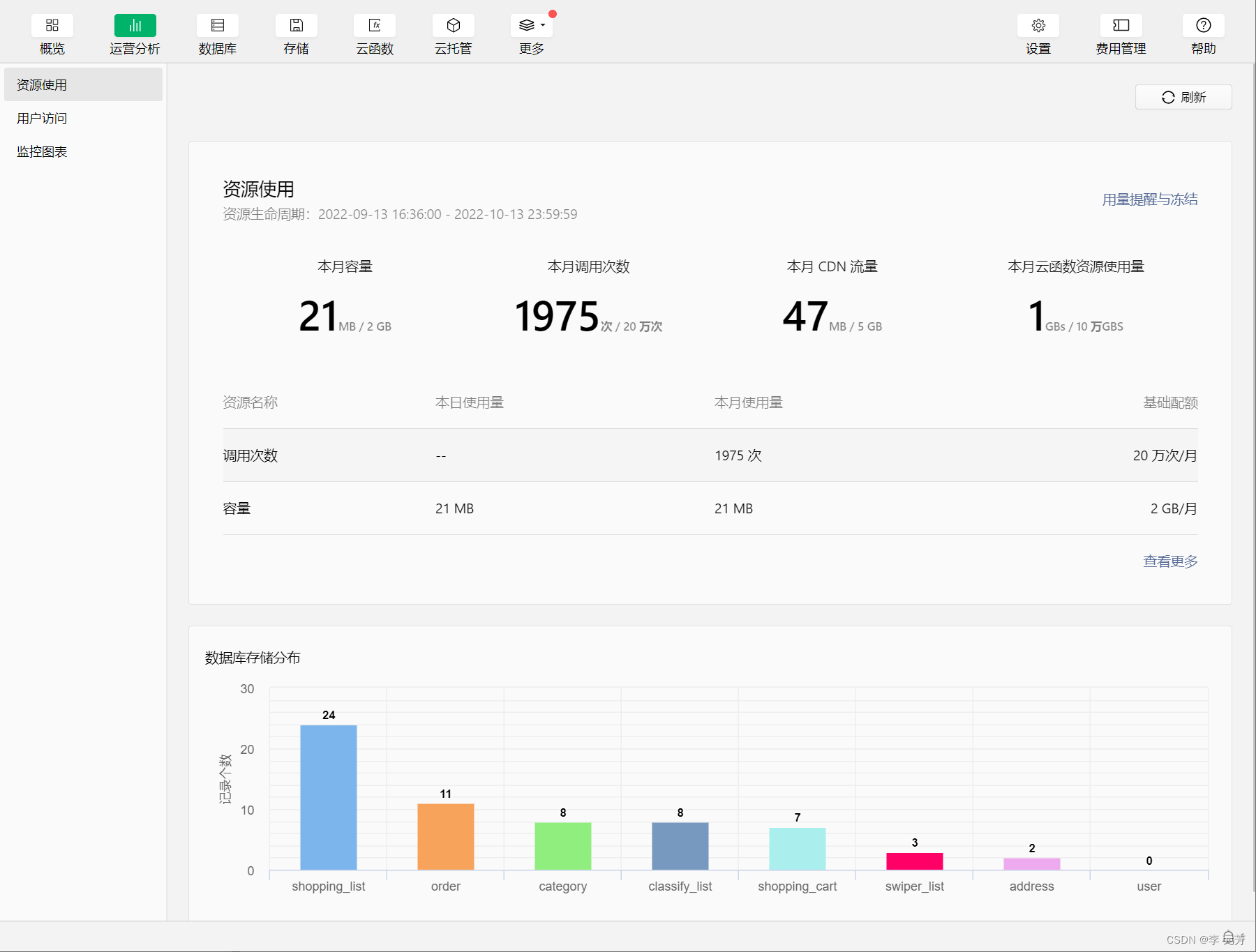
Task: Click the 20 万次/月 quota cell
Action: tap(1165, 455)
